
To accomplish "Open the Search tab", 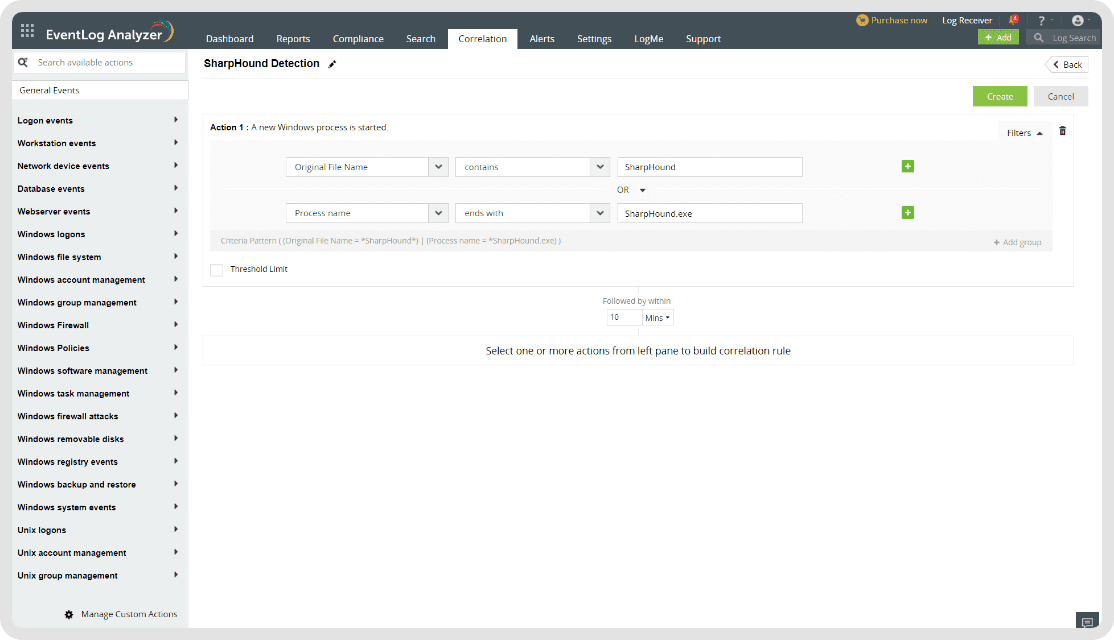I will tap(421, 38).
